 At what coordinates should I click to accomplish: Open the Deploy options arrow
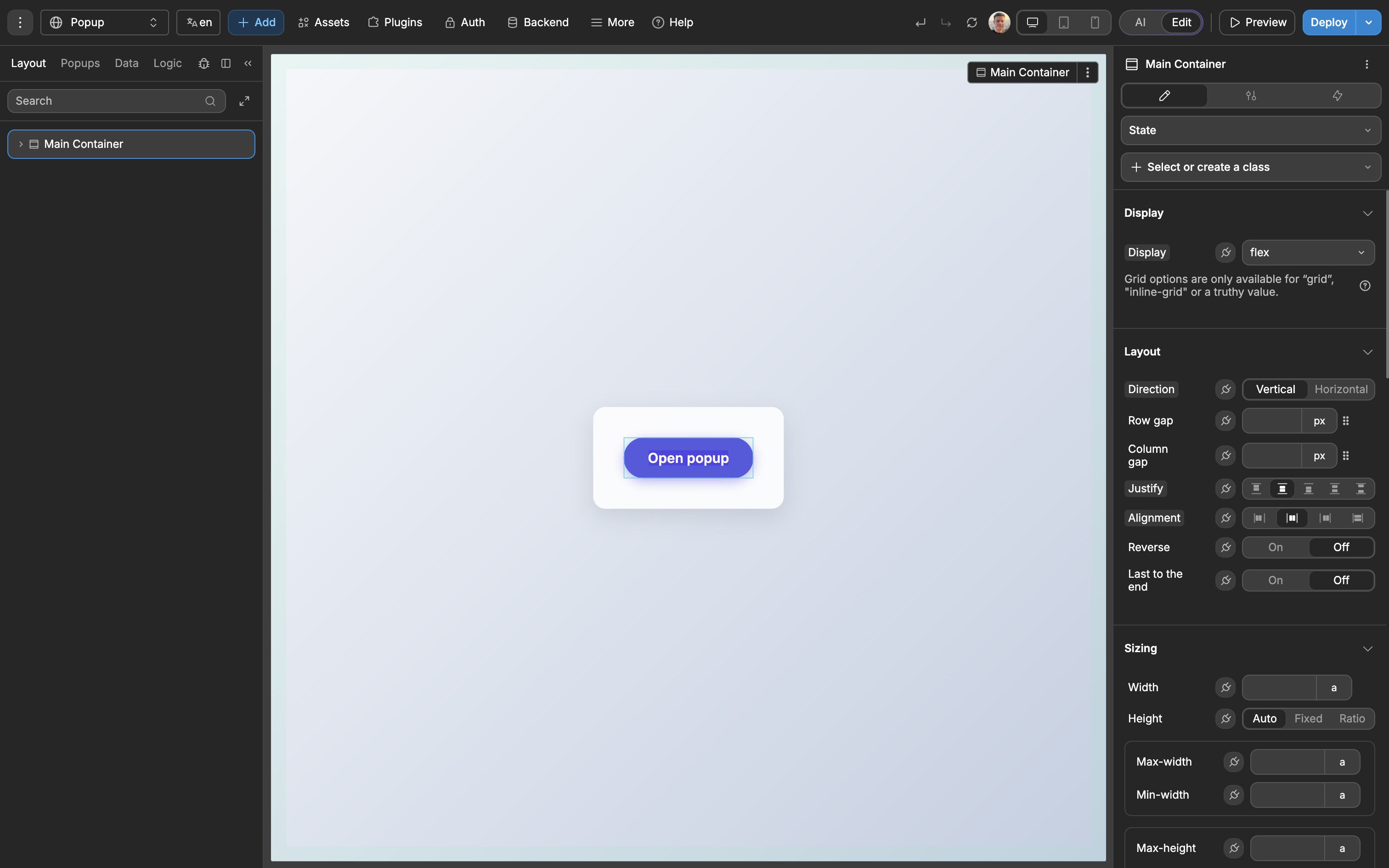tap(1368, 23)
